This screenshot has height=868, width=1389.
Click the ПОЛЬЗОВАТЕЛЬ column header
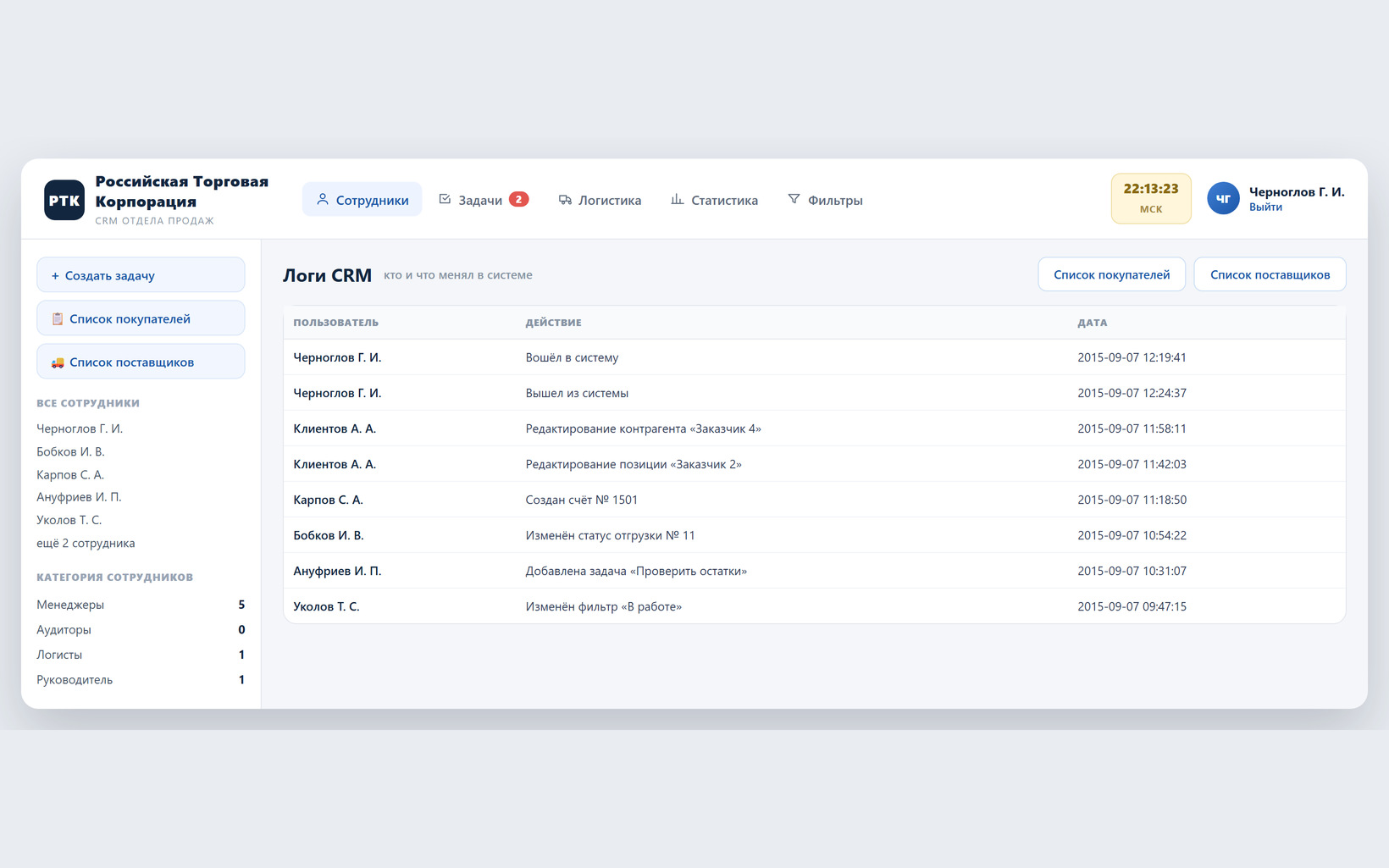335,323
